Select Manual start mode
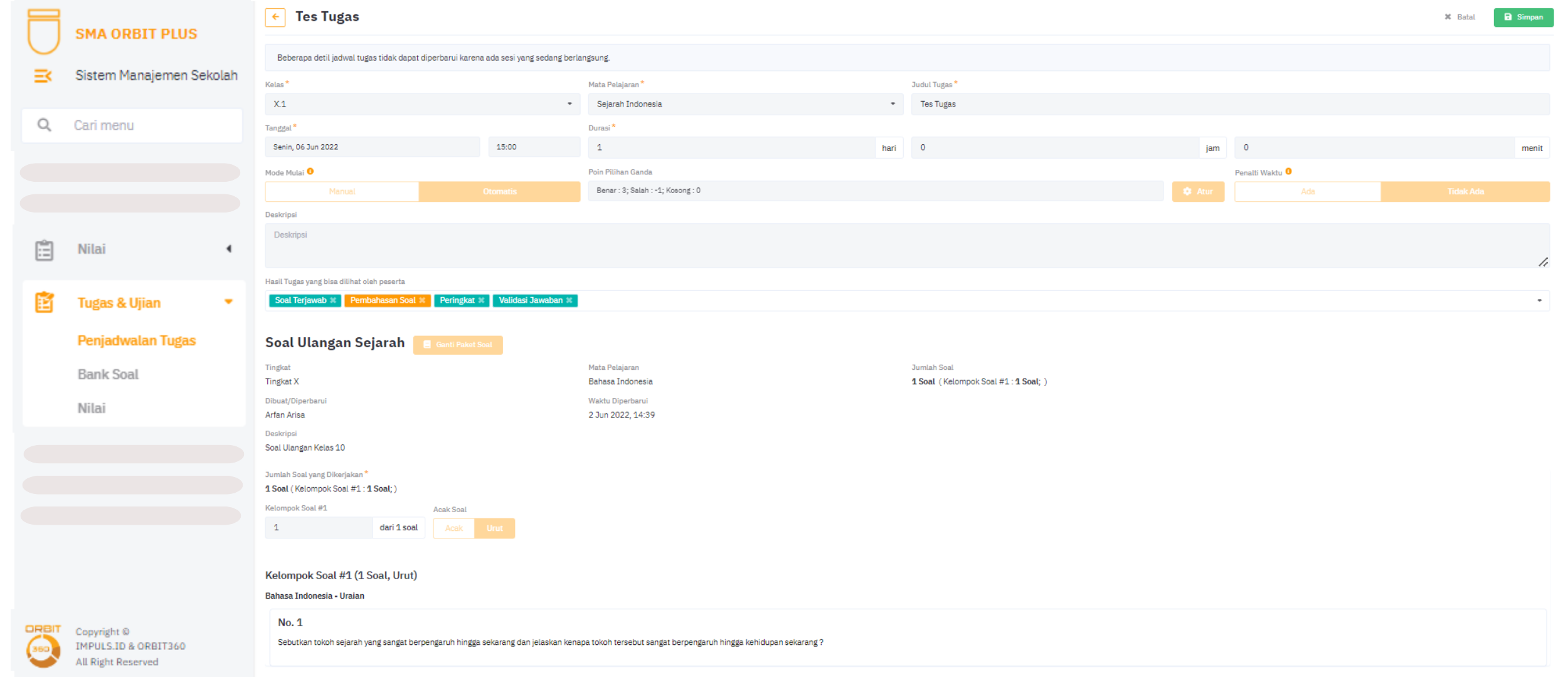 [342, 192]
